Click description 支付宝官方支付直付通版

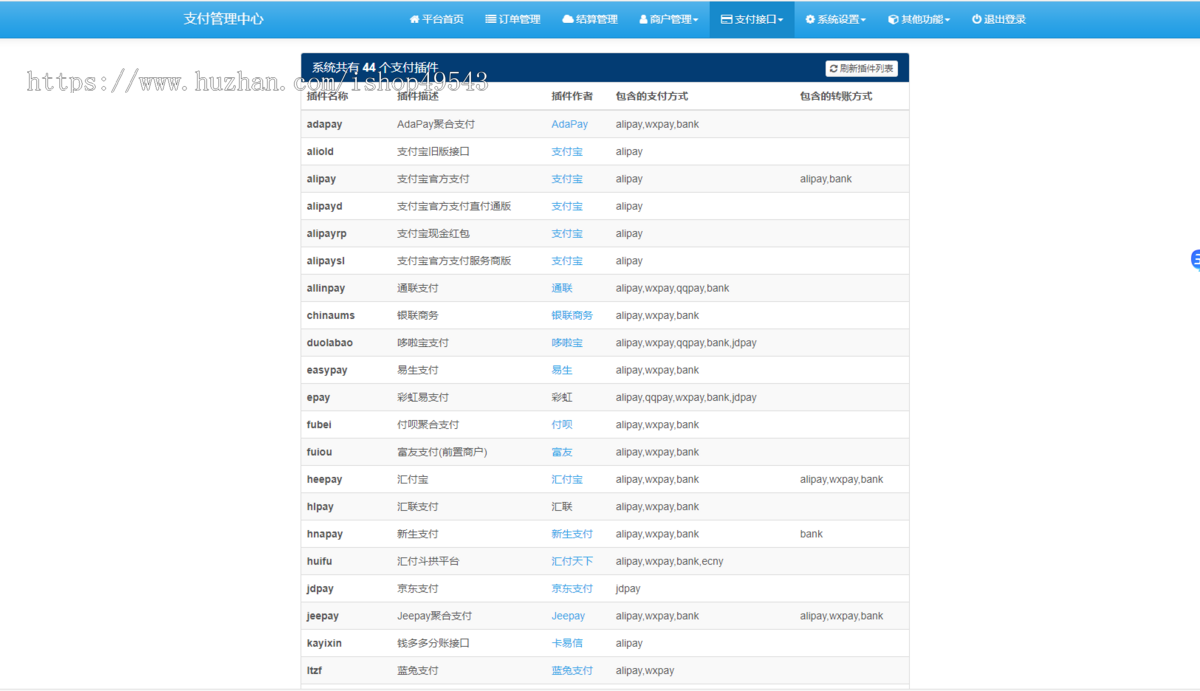coord(454,207)
